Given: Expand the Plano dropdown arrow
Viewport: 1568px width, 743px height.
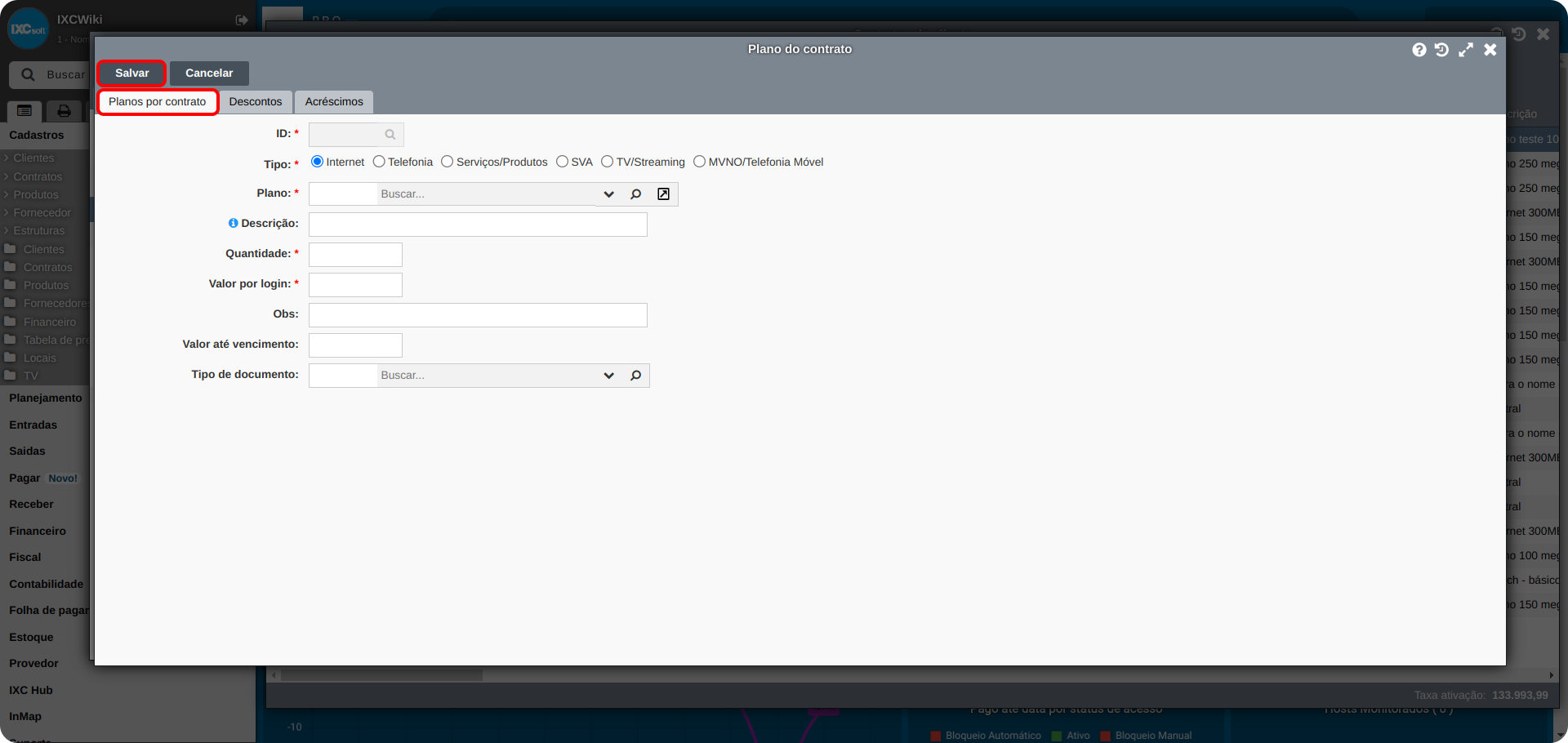Looking at the screenshot, I should click(x=608, y=194).
